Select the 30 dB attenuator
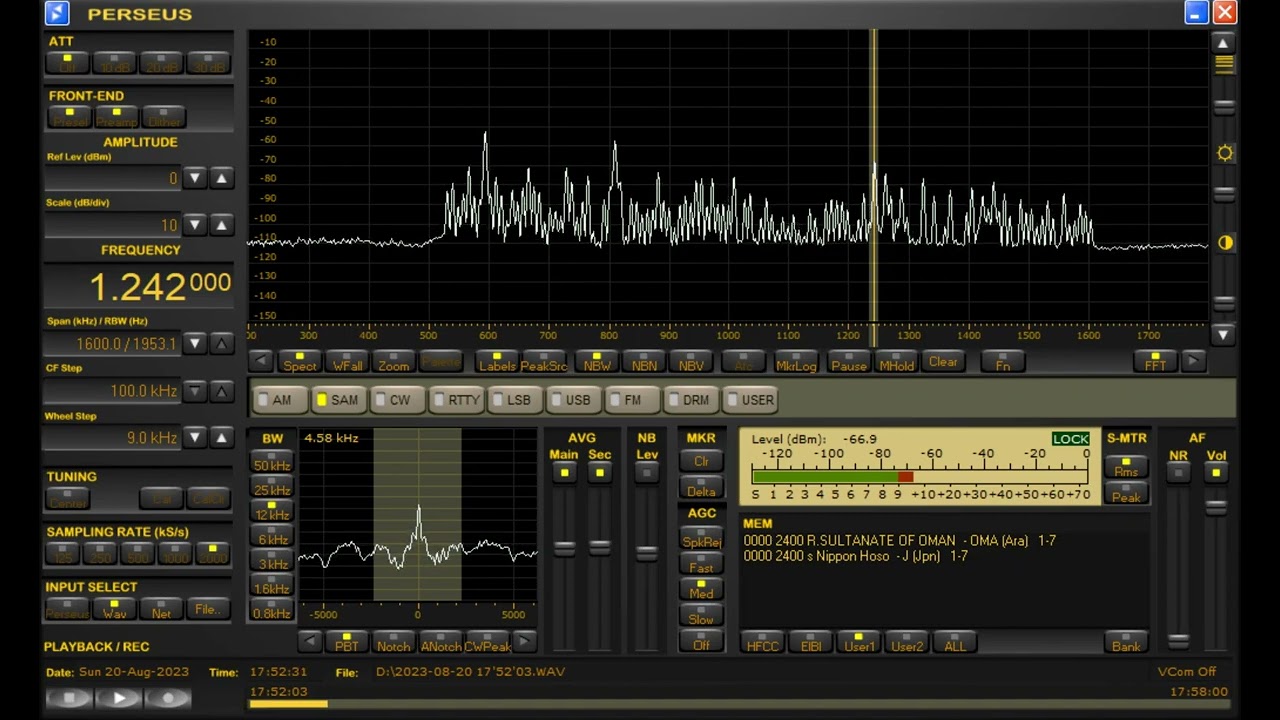Screen dimensions: 1280x720 click(208, 63)
